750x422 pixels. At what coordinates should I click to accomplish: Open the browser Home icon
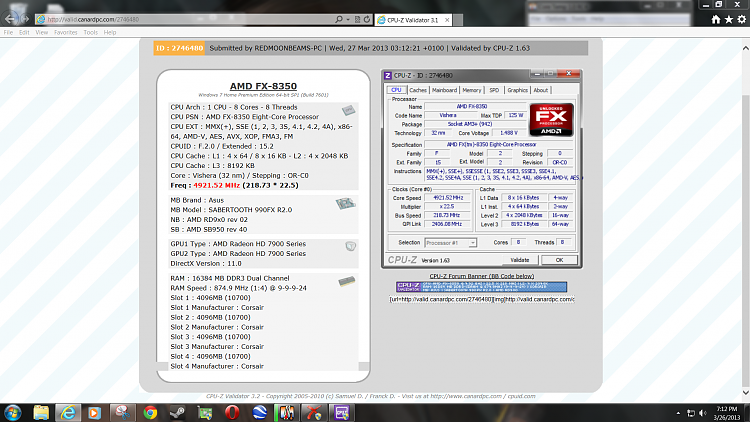click(x=716, y=20)
